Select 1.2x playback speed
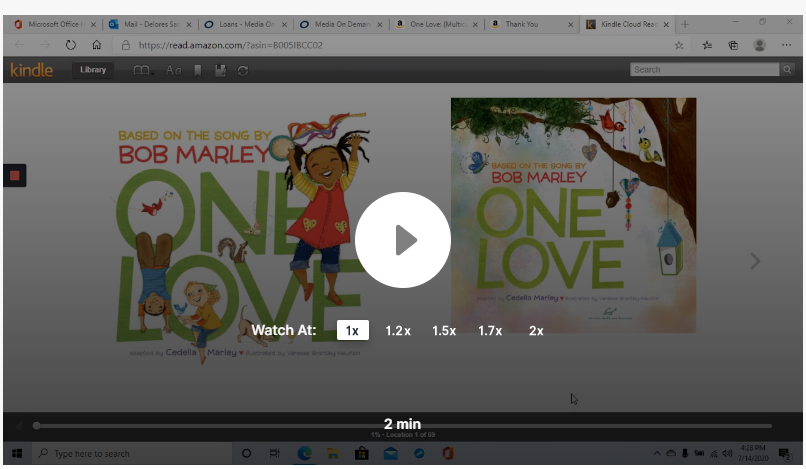 tap(398, 331)
